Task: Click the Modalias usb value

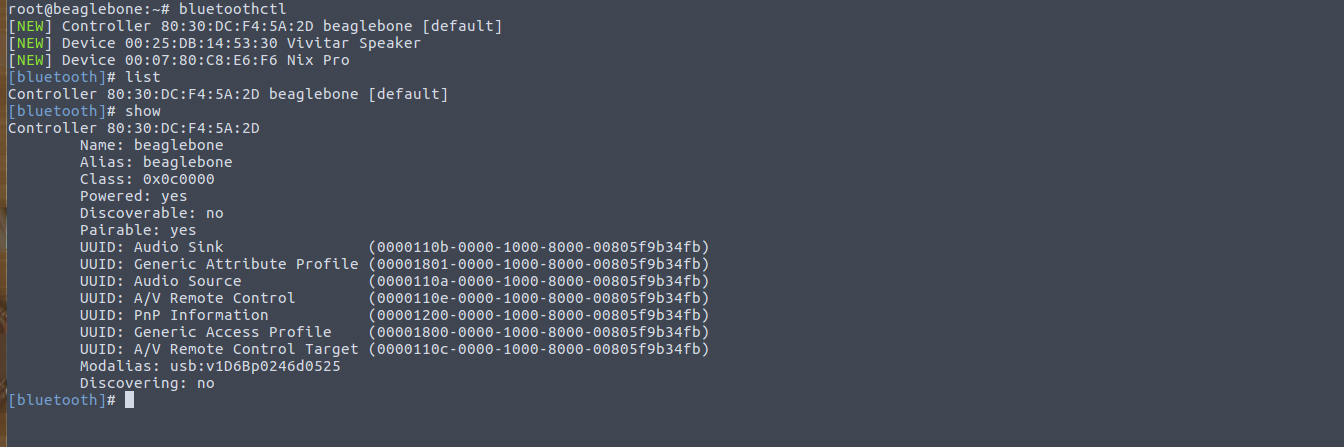Action: click(255, 366)
